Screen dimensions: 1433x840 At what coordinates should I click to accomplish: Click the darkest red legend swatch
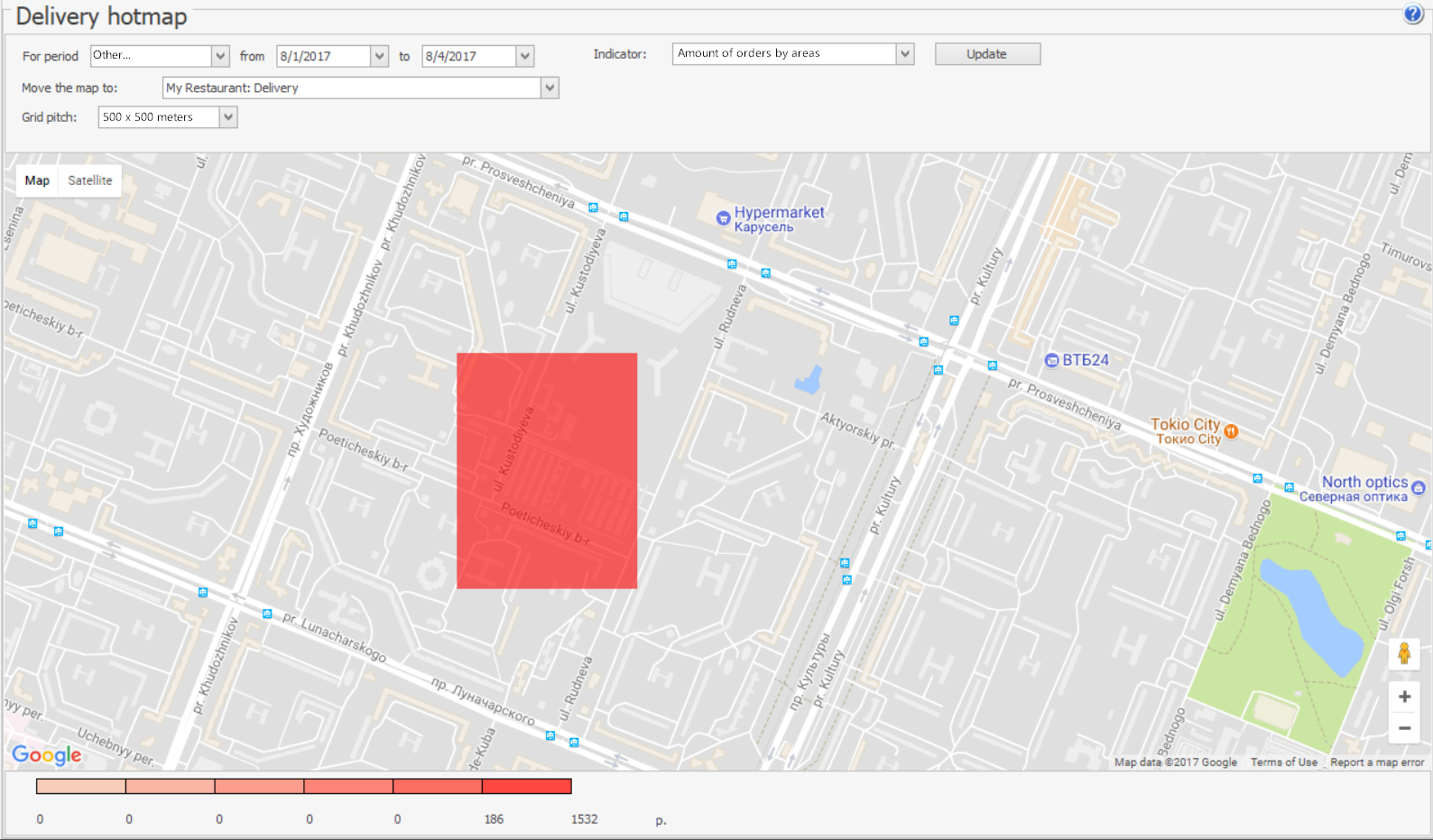point(527,786)
